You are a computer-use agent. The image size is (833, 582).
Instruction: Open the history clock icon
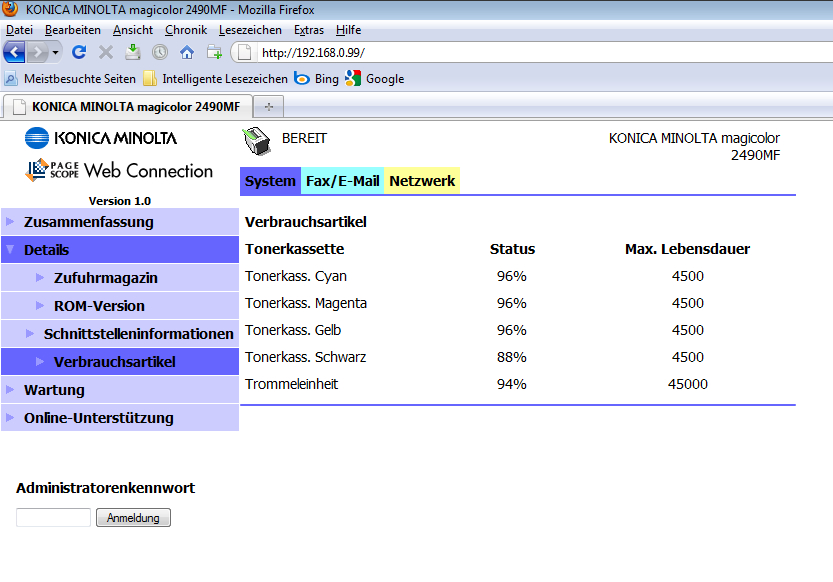(x=160, y=52)
